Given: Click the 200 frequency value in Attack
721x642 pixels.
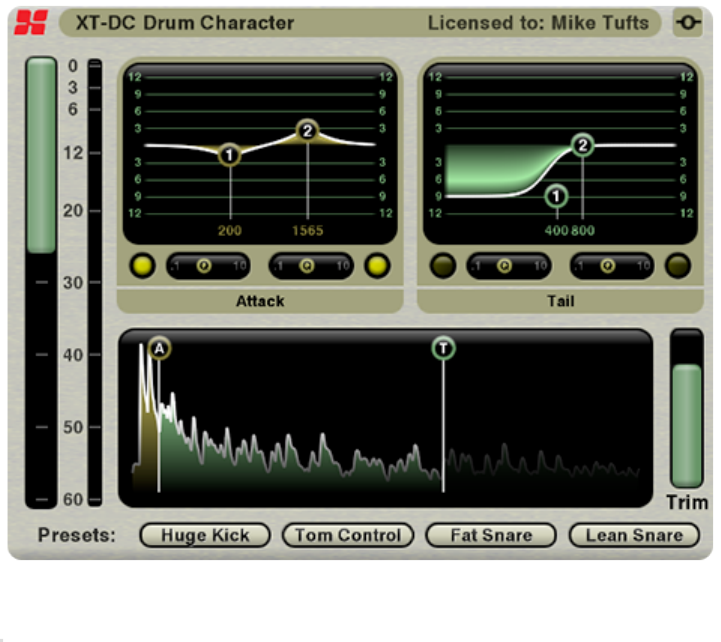Looking at the screenshot, I should [229, 230].
